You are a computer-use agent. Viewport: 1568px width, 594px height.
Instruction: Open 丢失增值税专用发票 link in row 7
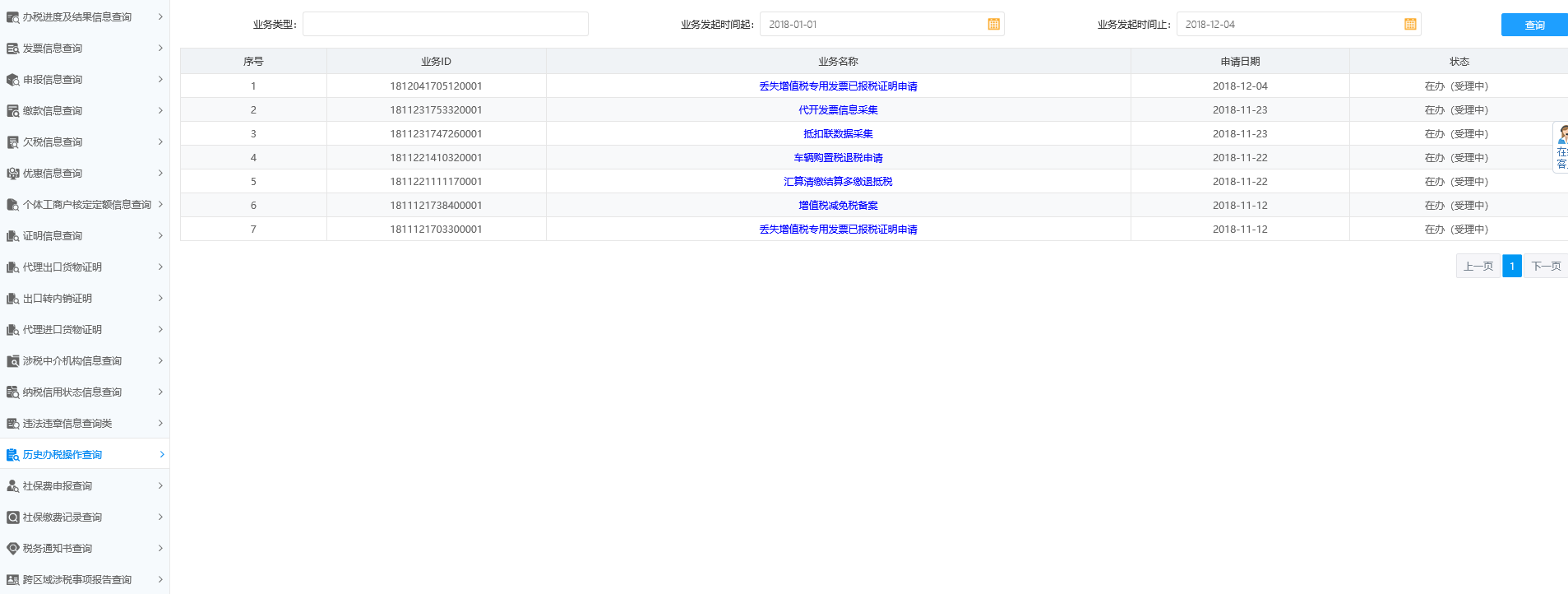click(x=838, y=230)
